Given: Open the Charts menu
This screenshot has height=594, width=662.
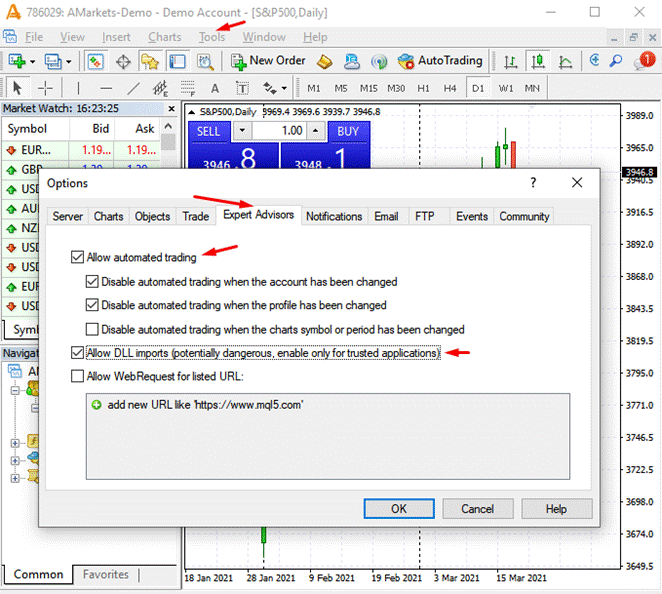Looking at the screenshot, I should pos(165,37).
